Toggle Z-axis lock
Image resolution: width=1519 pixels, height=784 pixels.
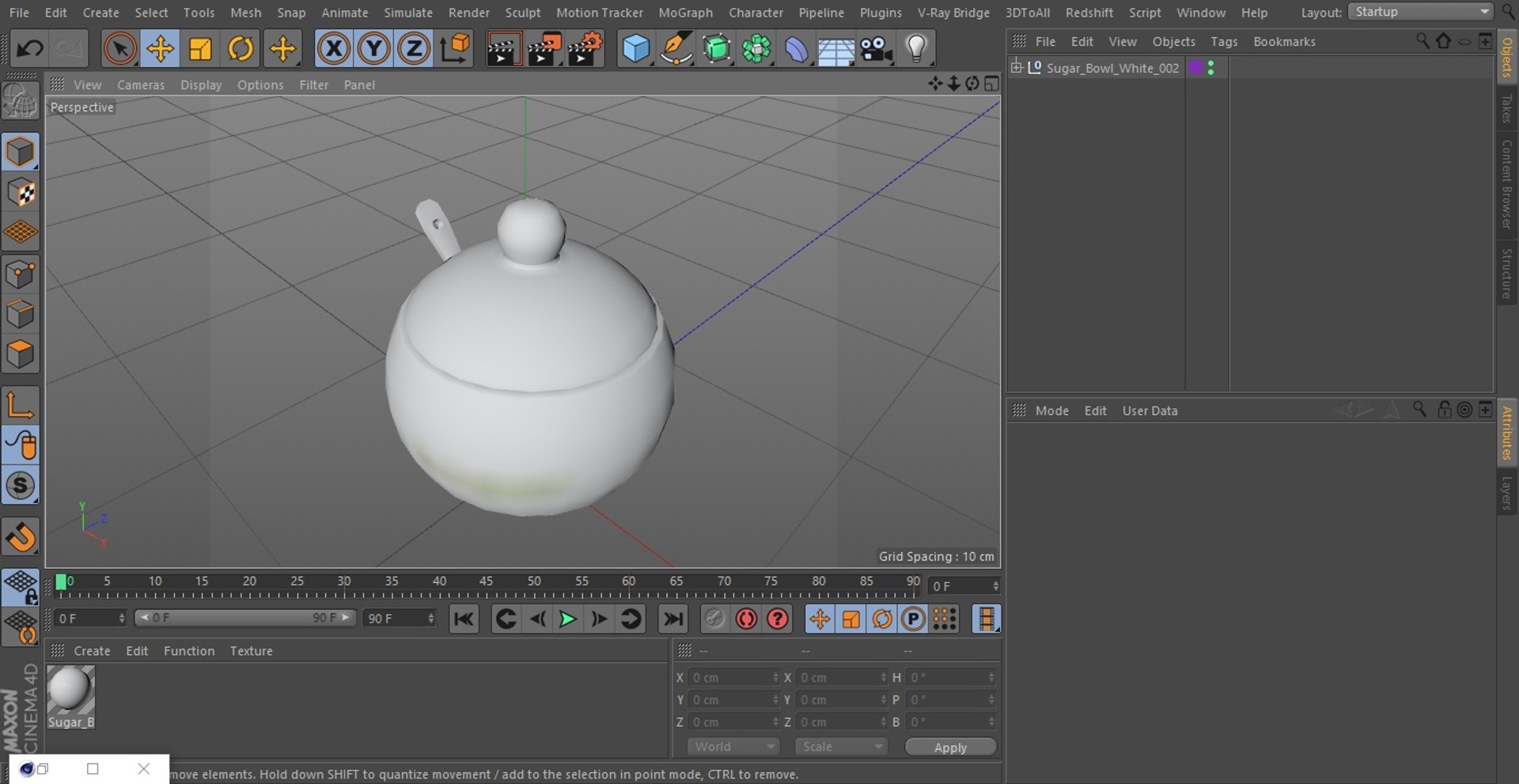[414, 49]
